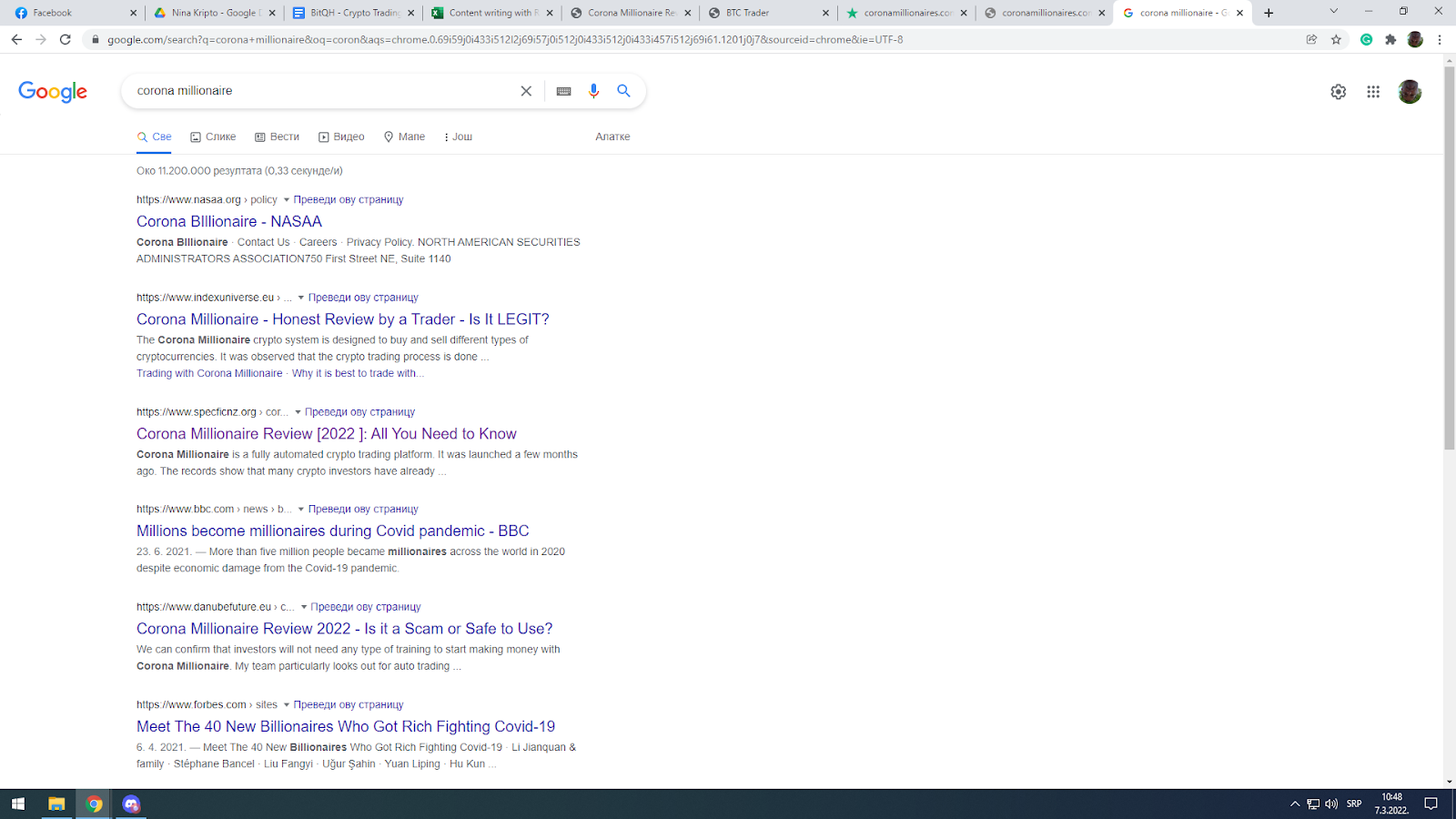Switch to BitQH Crypto Trading tab
Viewport: 1456px width, 819px height.
pos(351,13)
